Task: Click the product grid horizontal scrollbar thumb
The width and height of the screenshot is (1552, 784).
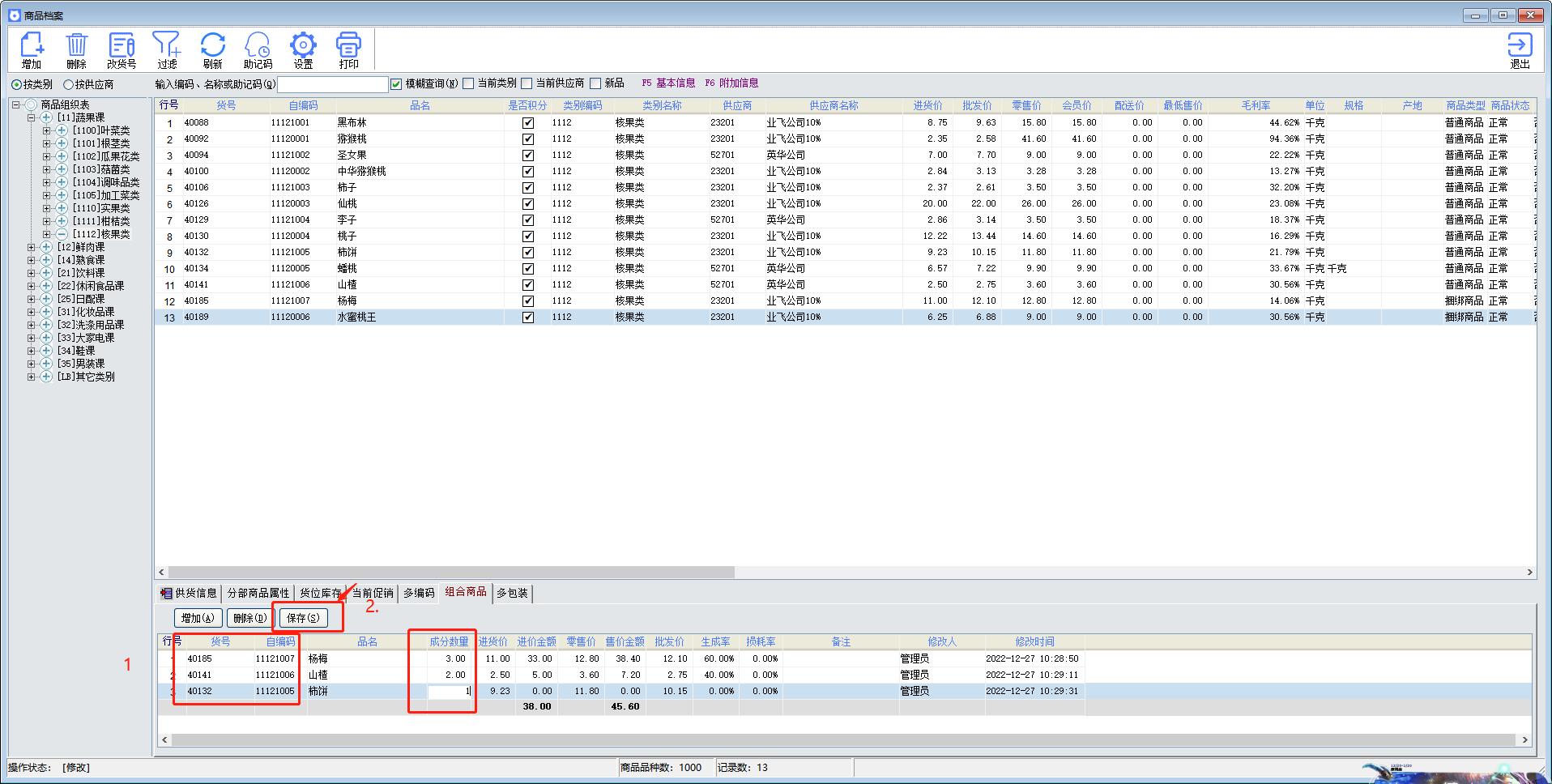Action: (451, 572)
